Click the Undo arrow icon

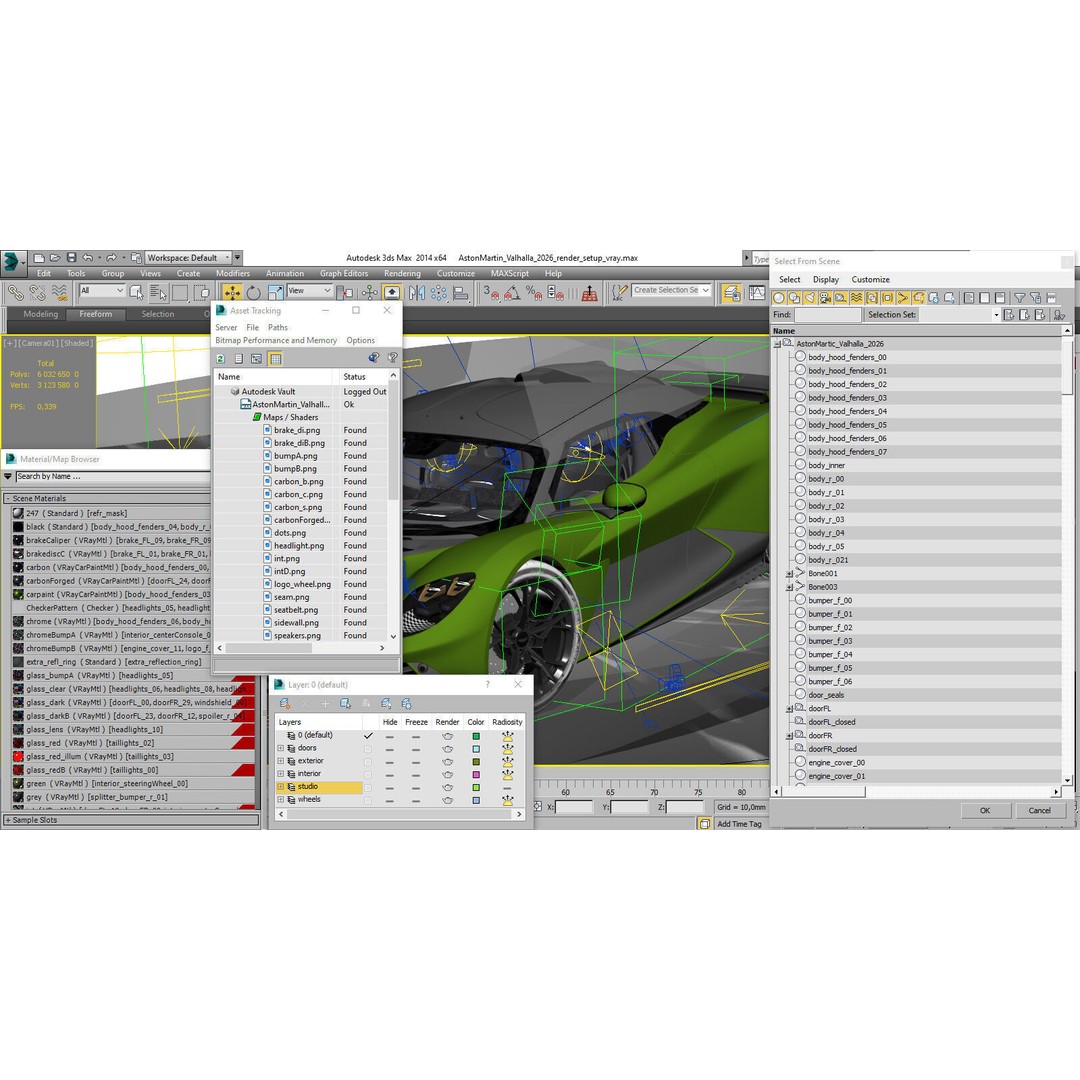(x=87, y=258)
